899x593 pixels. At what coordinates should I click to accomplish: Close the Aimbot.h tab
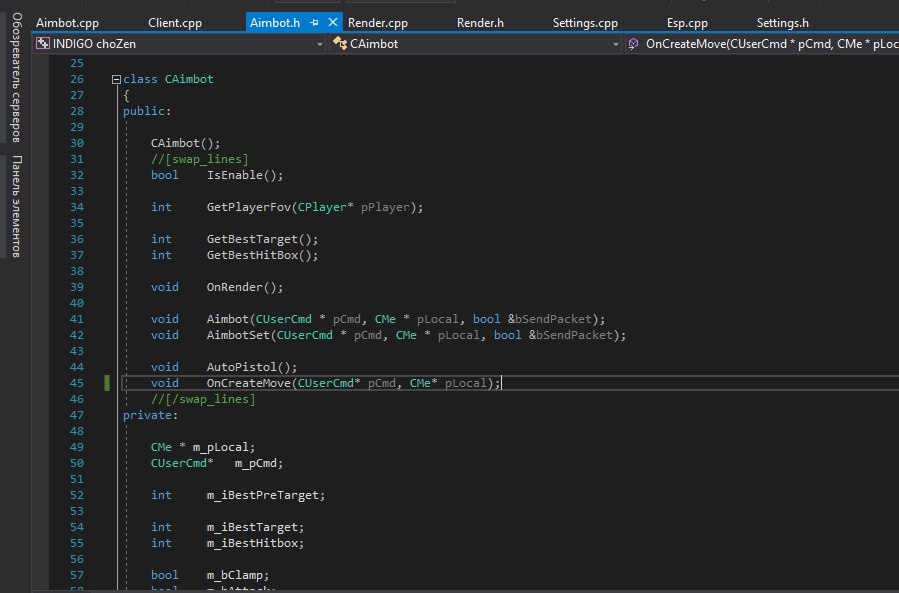point(332,22)
